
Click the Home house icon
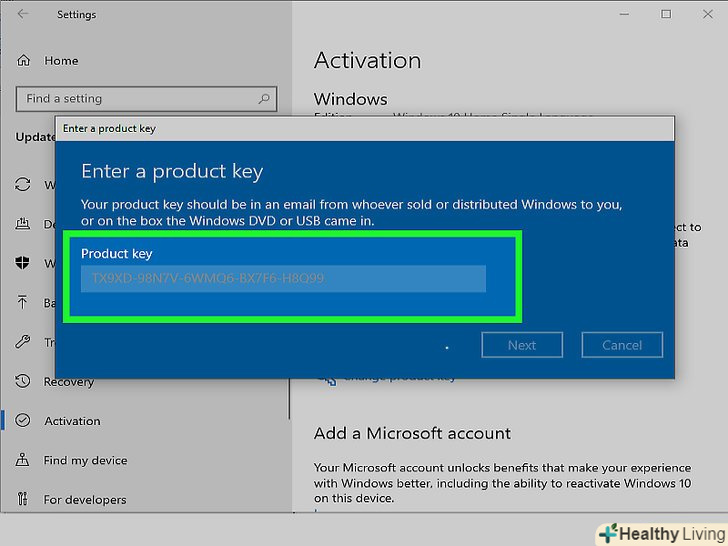[x=23, y=60]
